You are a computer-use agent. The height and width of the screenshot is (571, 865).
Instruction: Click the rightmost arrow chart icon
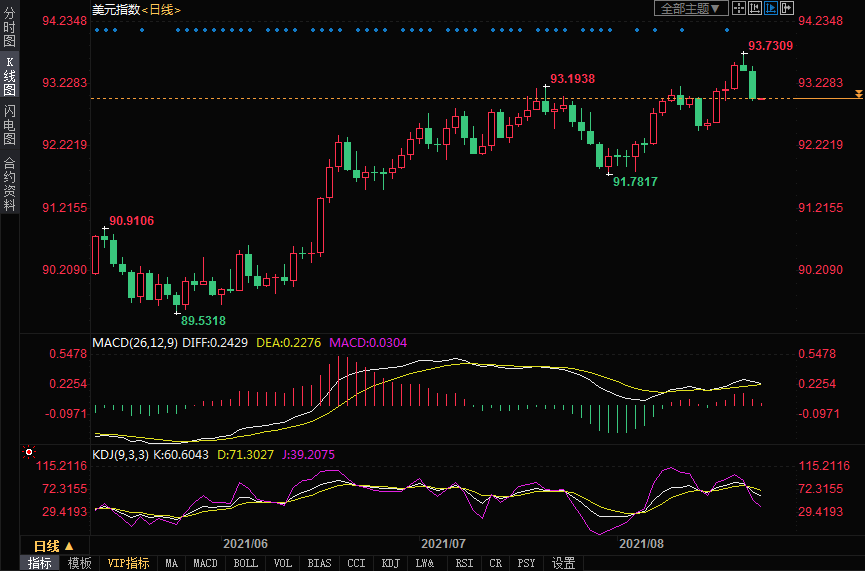tap(786, 8)
